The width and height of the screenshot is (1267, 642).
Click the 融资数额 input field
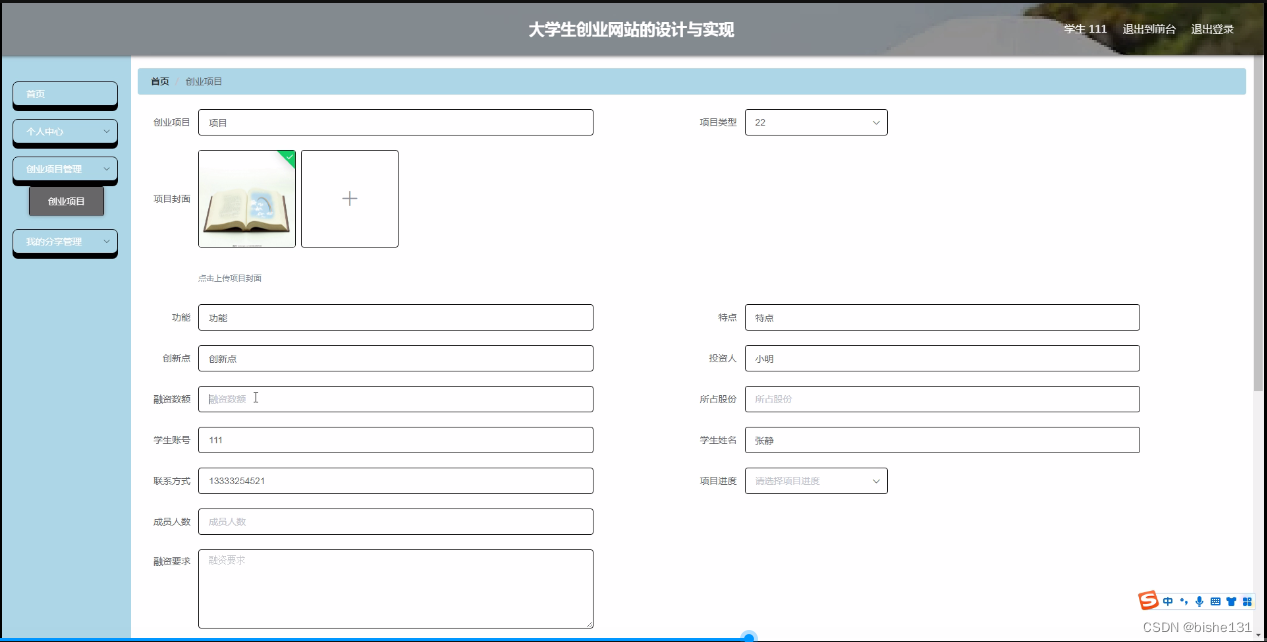395,398
